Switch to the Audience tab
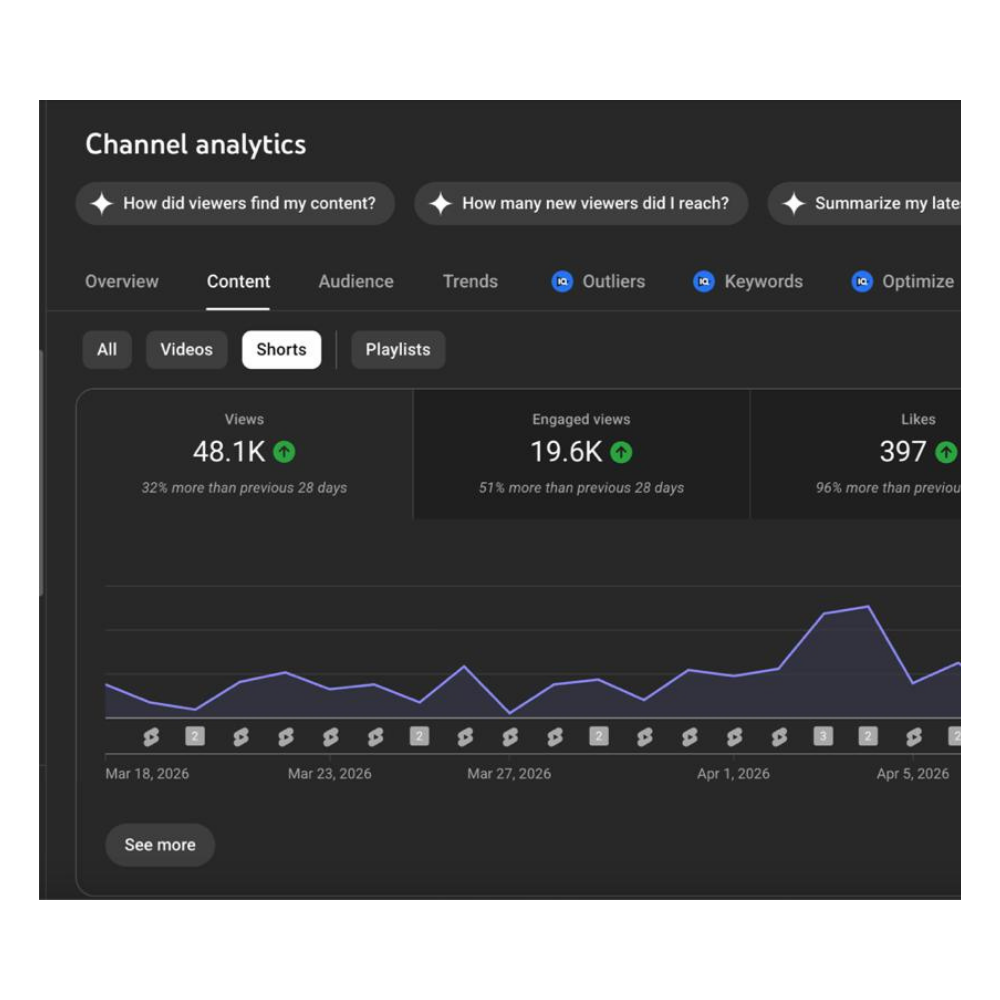The image size is (1000, 1000). point(356,281)
